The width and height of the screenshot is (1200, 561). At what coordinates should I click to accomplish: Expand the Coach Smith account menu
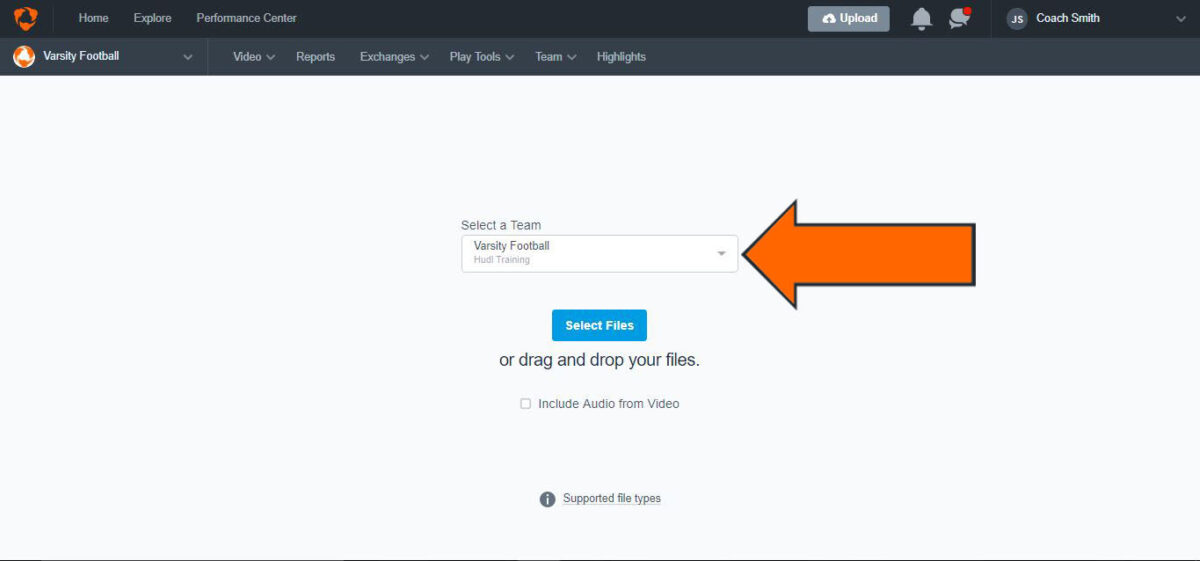[1181, 19]
